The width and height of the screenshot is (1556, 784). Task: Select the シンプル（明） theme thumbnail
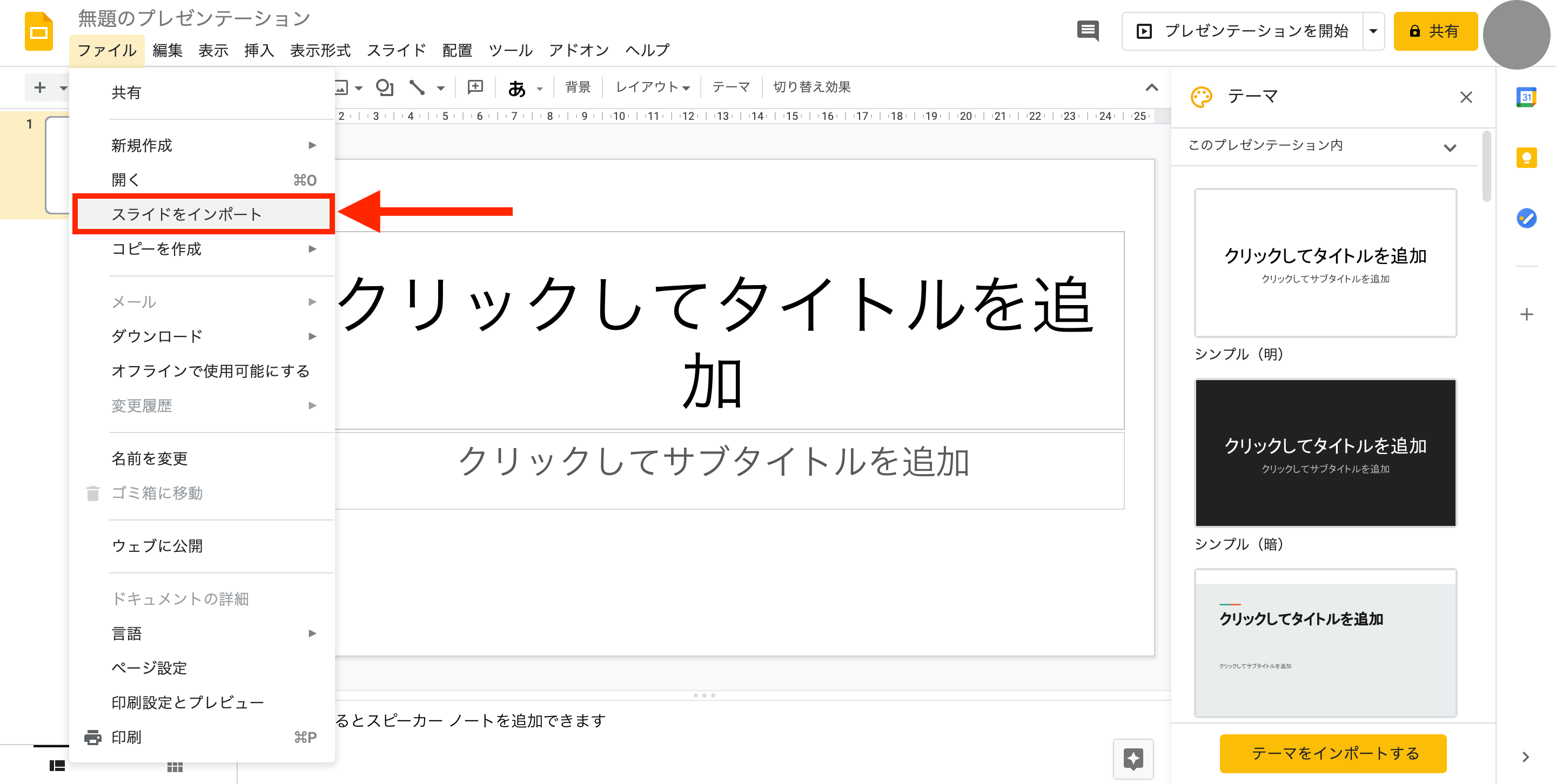[x=1325, y=262]
